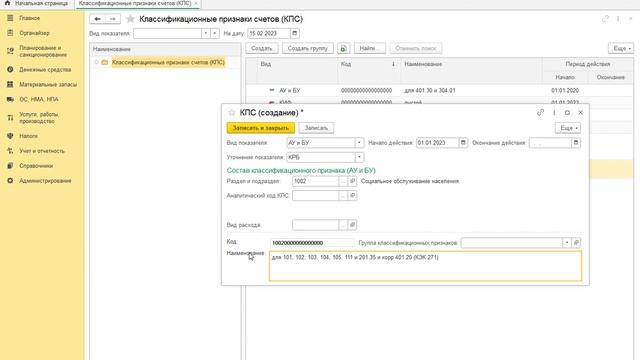Screen dimensions: 640x360
Task: Select the Классификационные признаки счетов (КПС) tree folder
Action: 168,62
